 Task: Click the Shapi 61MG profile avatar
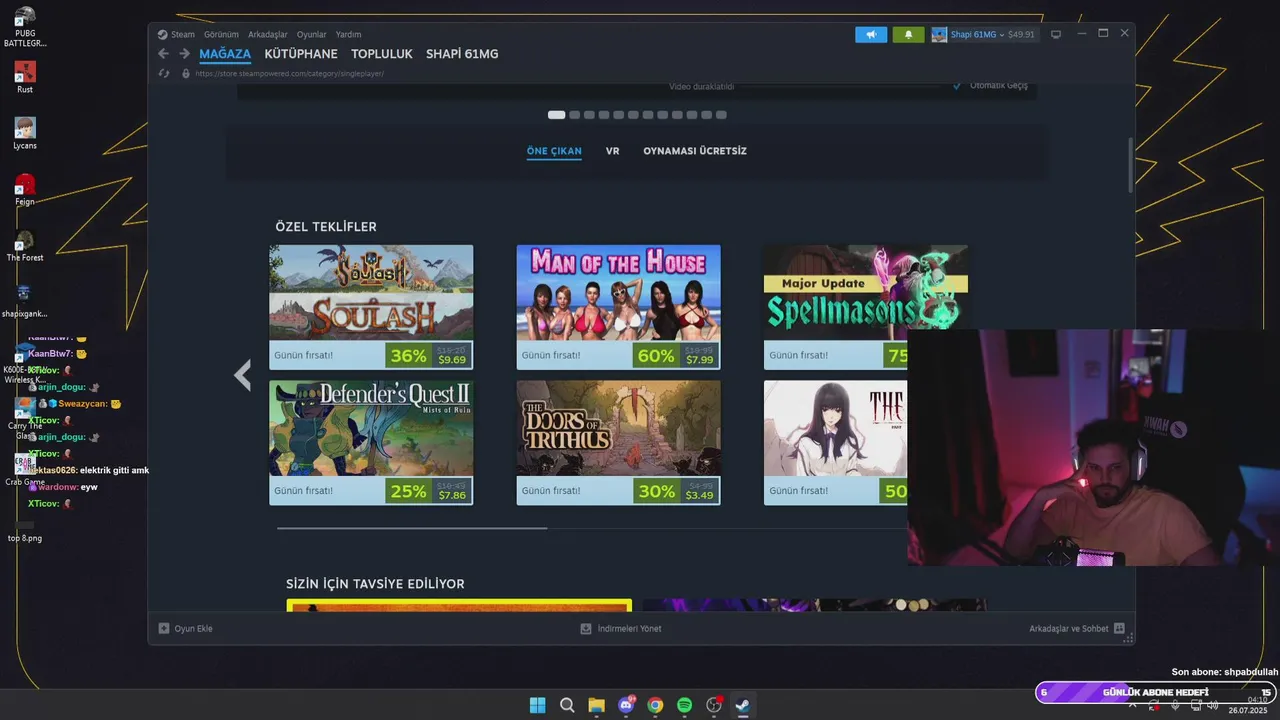(x=939, y=34)
